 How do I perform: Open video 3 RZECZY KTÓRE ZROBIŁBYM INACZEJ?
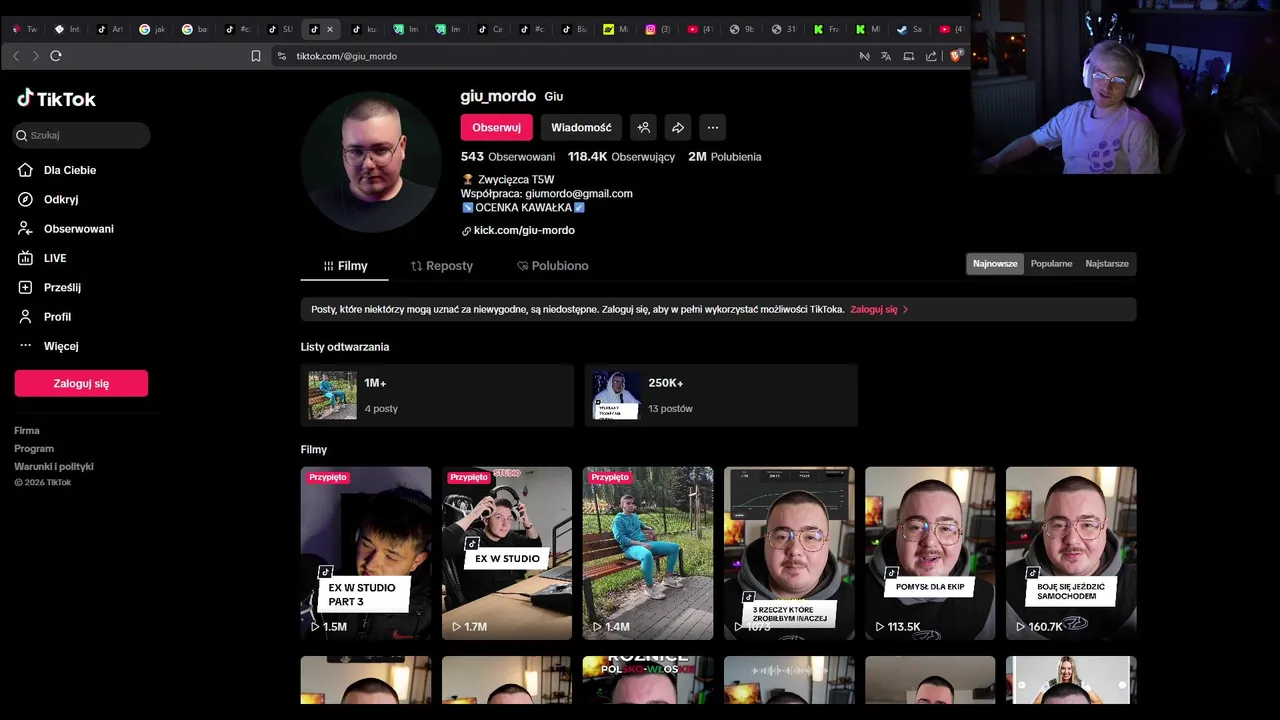pos(789,553)
